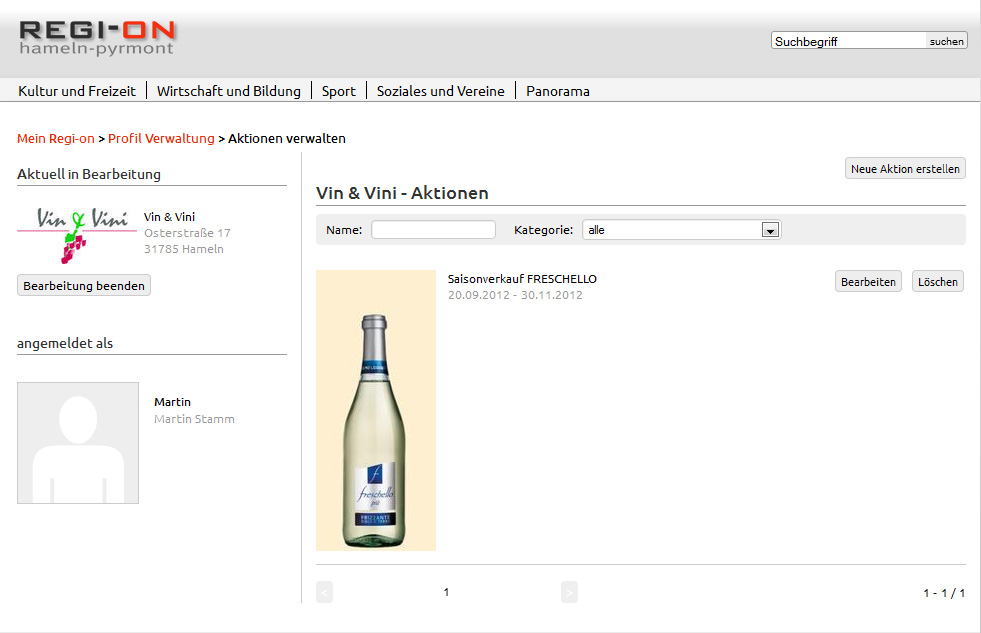The image size is (981, 633).
Task: Click the Regi-on hameln-pyrmont logo
Action: (97, 37)
